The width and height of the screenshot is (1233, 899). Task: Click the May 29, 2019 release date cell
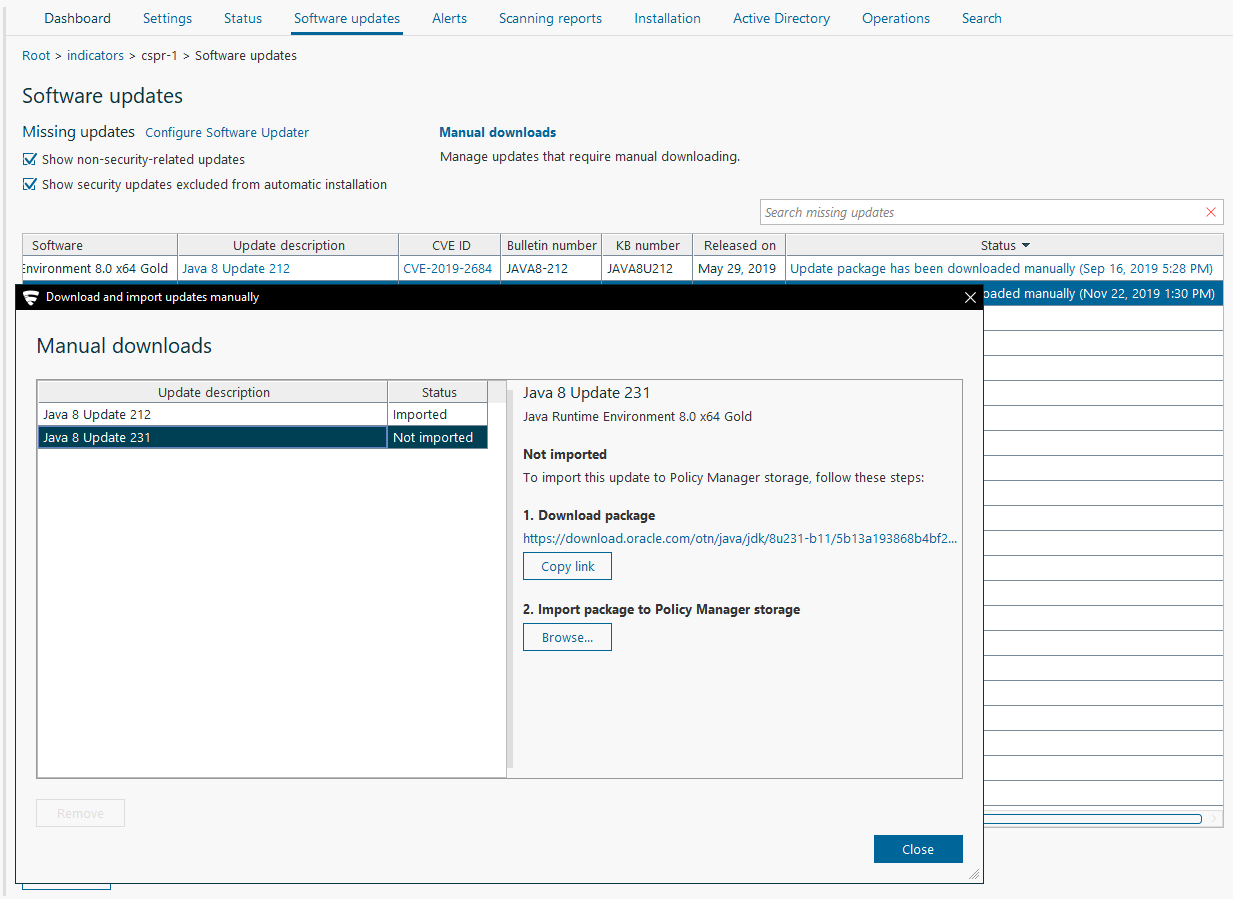(x=739, y=269)
